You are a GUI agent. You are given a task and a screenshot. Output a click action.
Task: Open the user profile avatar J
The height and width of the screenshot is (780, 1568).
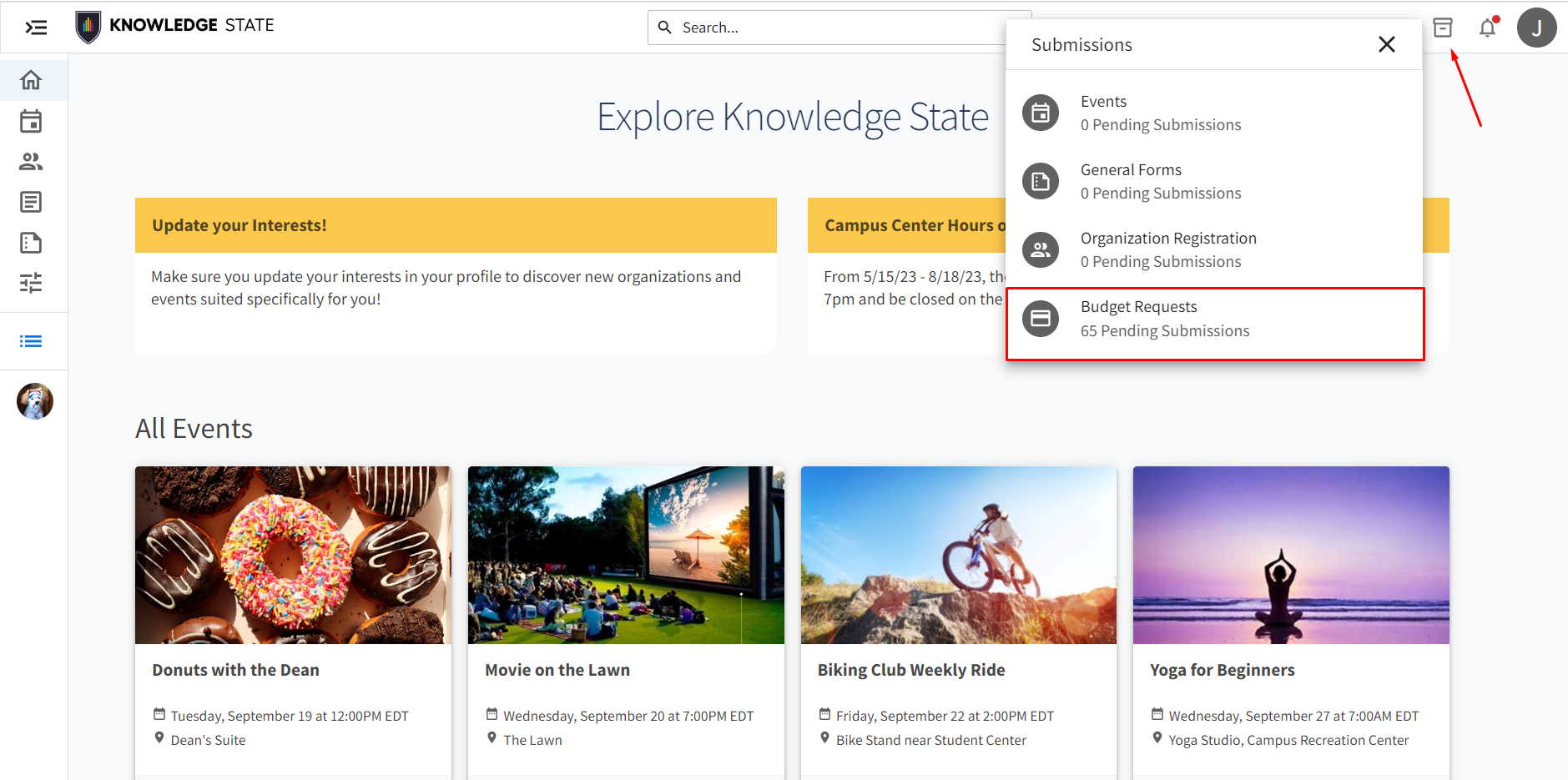(1537, 28)
